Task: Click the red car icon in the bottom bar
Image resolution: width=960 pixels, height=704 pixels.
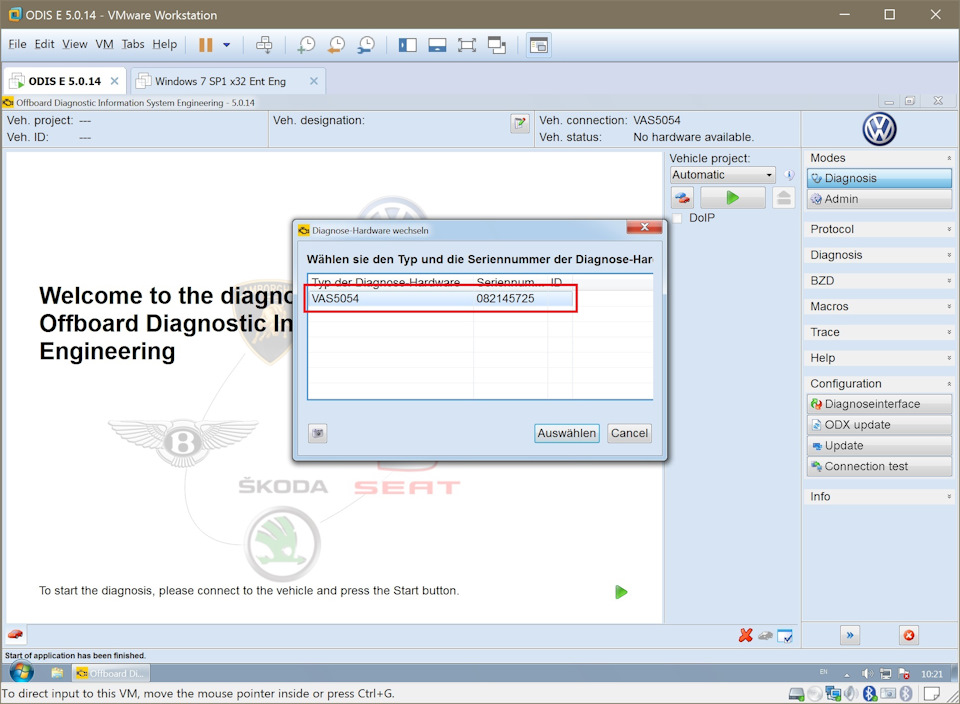Action: 15,635
